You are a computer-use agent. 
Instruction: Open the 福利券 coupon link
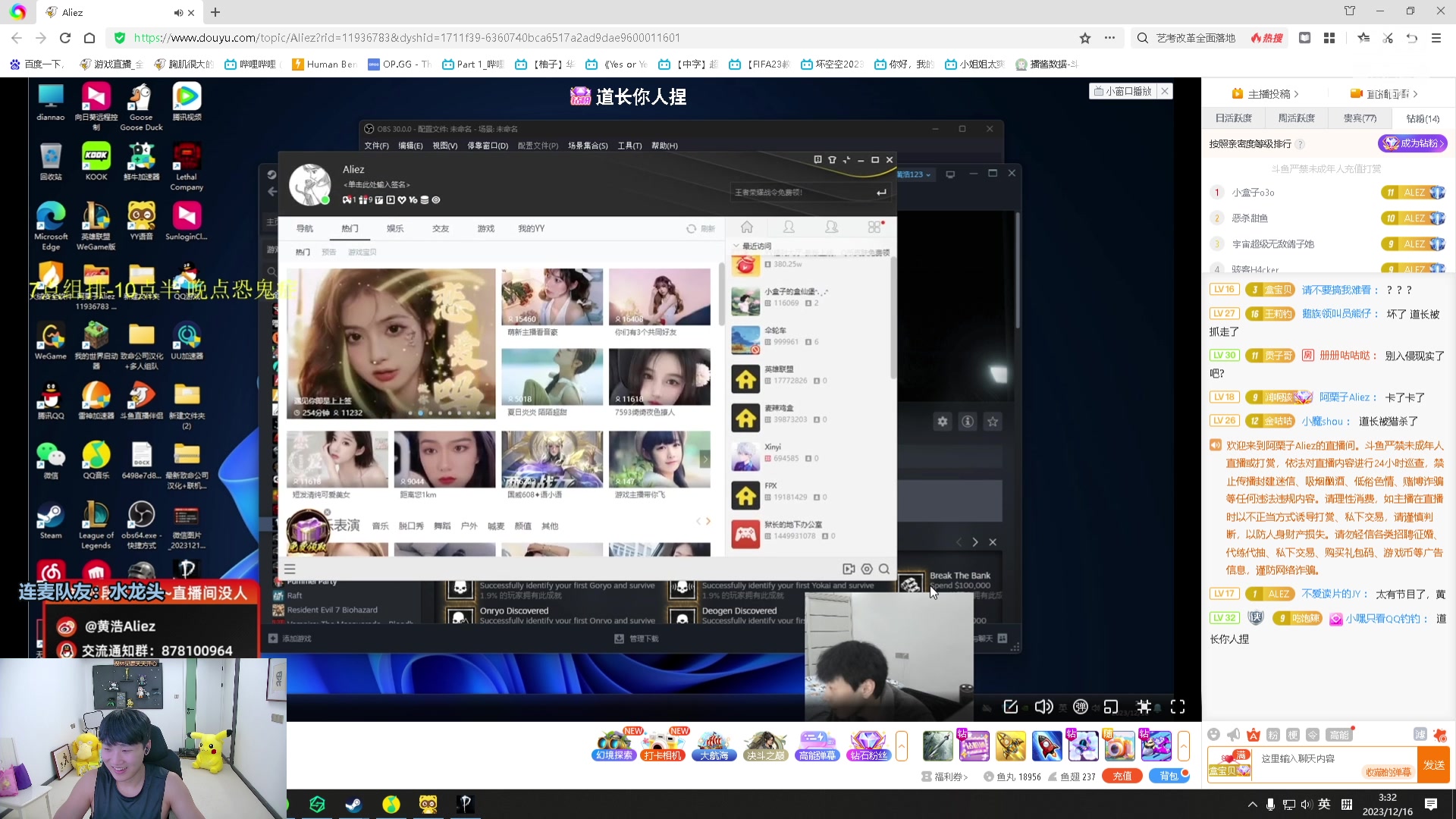945,777
